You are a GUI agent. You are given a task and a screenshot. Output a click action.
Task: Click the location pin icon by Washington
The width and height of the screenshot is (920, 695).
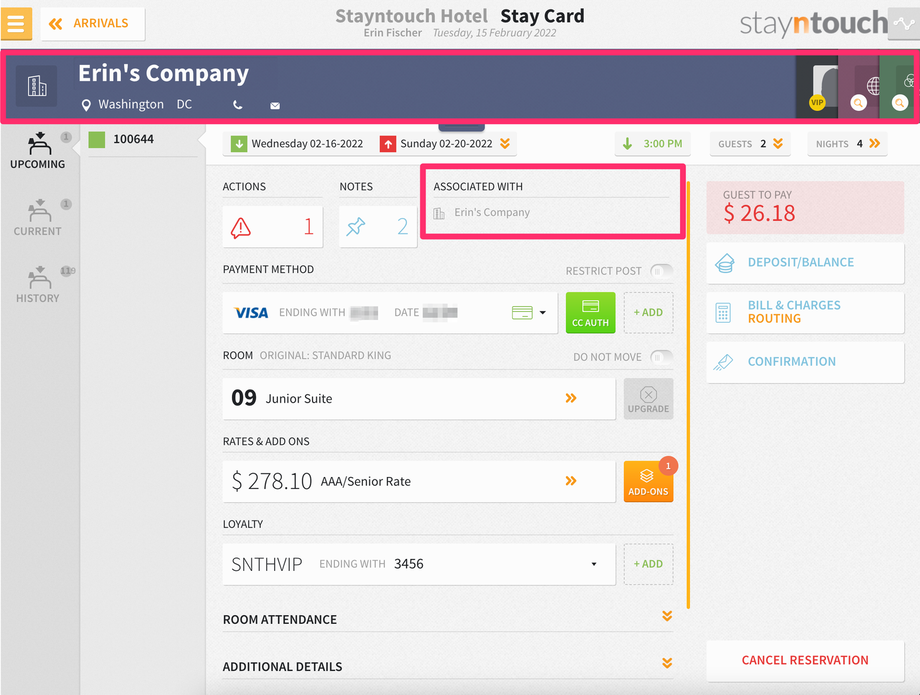[86, 105]
